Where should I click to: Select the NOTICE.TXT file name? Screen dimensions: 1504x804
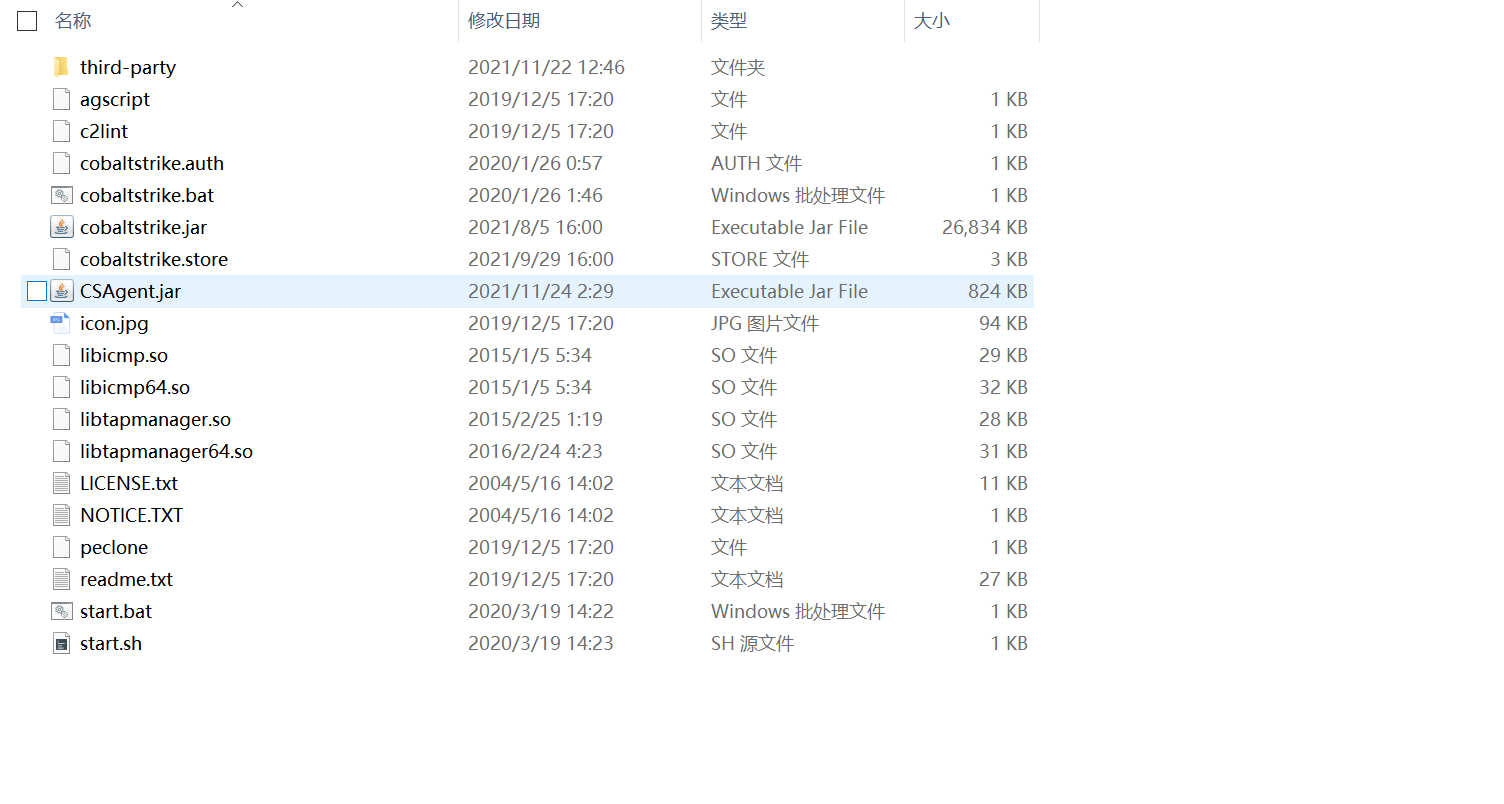tap(132, 515)
